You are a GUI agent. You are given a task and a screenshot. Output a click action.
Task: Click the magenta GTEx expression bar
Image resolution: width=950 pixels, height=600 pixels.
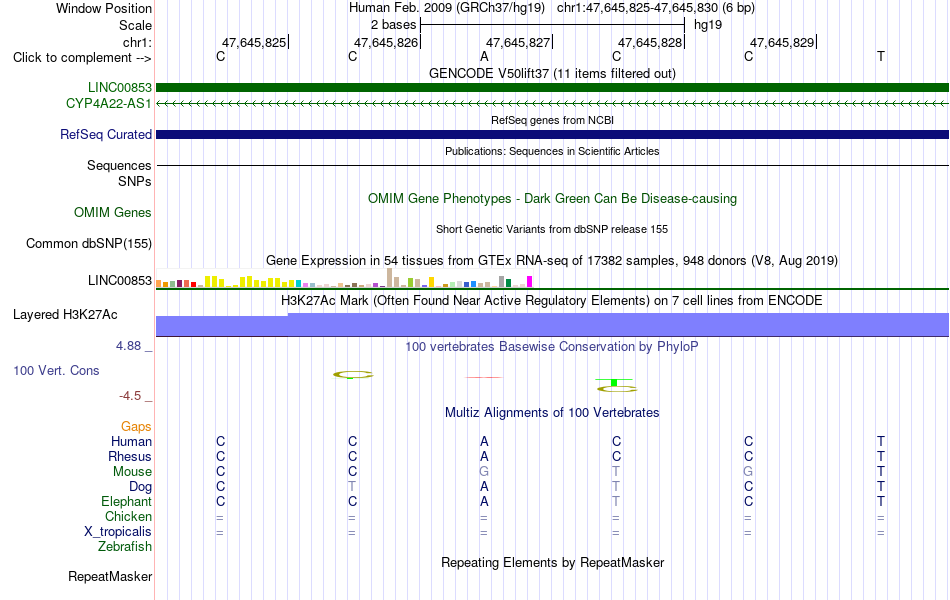click(x=529, y=281)
